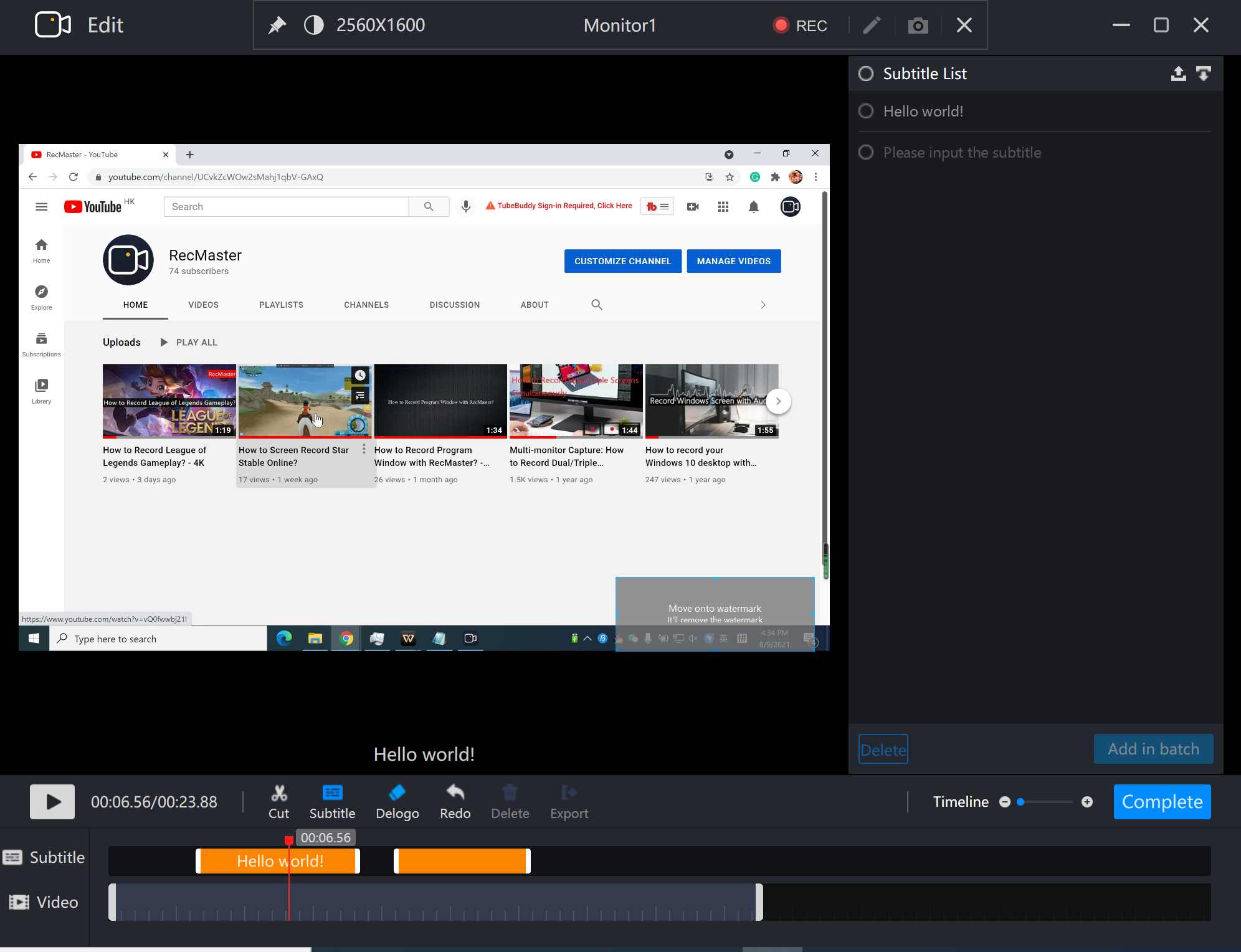Open Chrome three-dot menu
This screenshot has width=1241, height=952.
tap(815, 177)
